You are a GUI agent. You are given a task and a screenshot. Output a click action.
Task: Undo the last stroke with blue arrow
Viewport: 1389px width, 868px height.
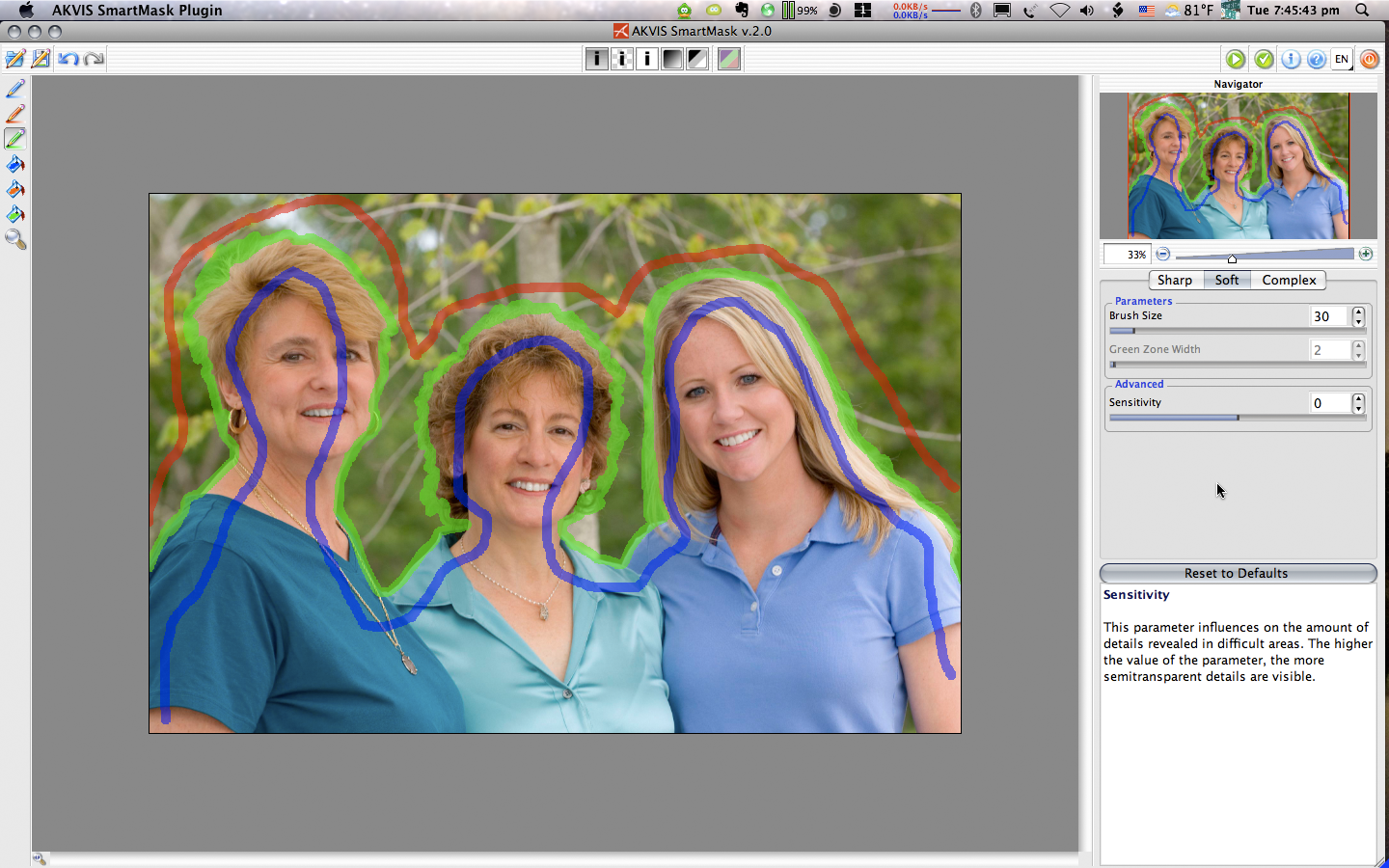point(68,59)
